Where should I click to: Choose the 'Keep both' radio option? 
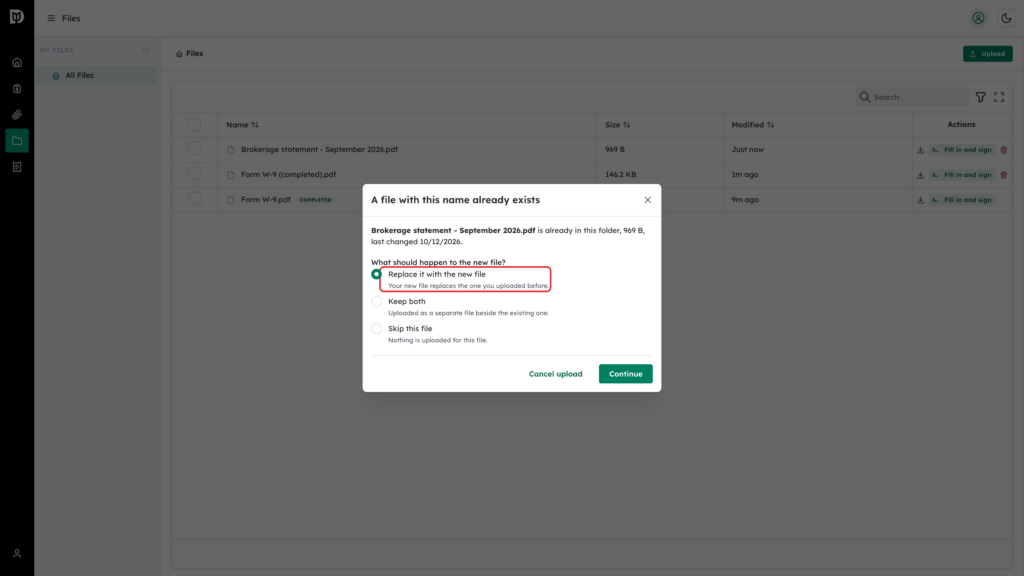tap(376, 302)
